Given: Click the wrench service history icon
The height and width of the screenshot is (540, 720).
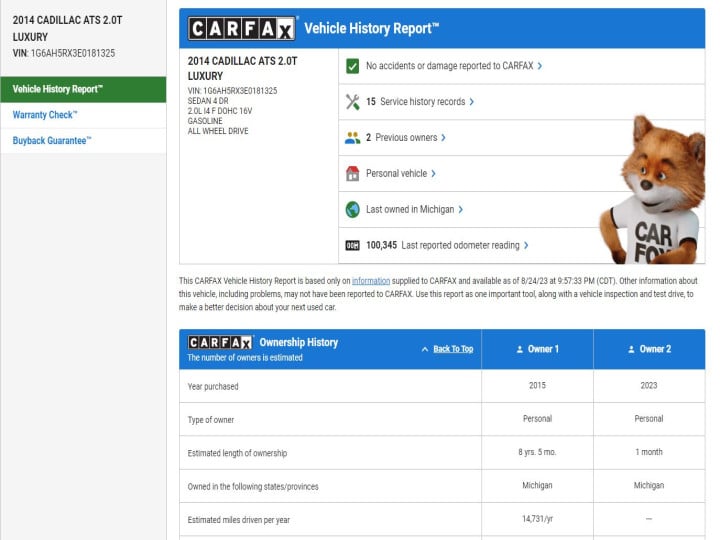Looking at the screenshot, I should click(x=352, y=102).
